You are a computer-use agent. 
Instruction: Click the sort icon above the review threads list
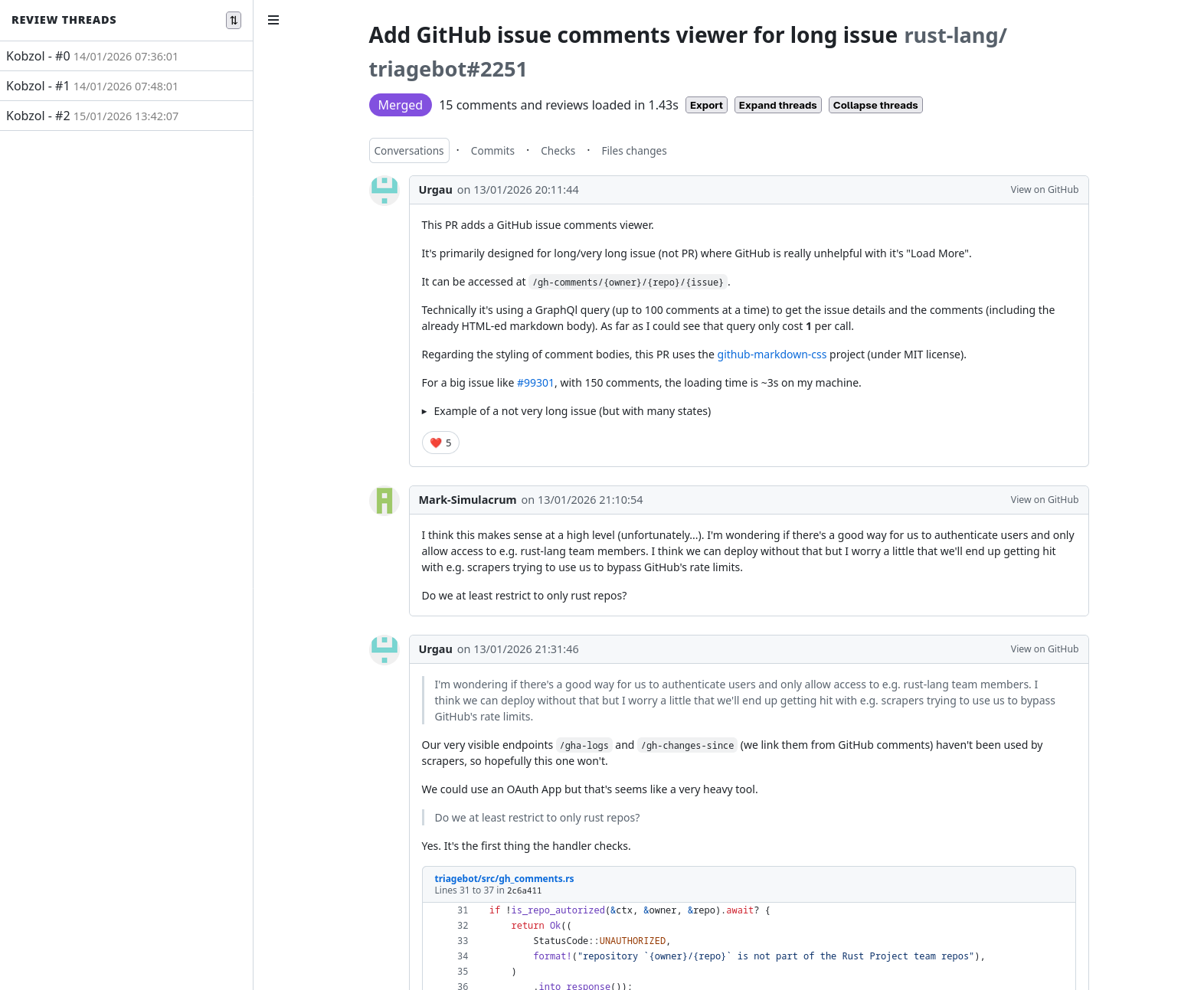pos(233,20)
